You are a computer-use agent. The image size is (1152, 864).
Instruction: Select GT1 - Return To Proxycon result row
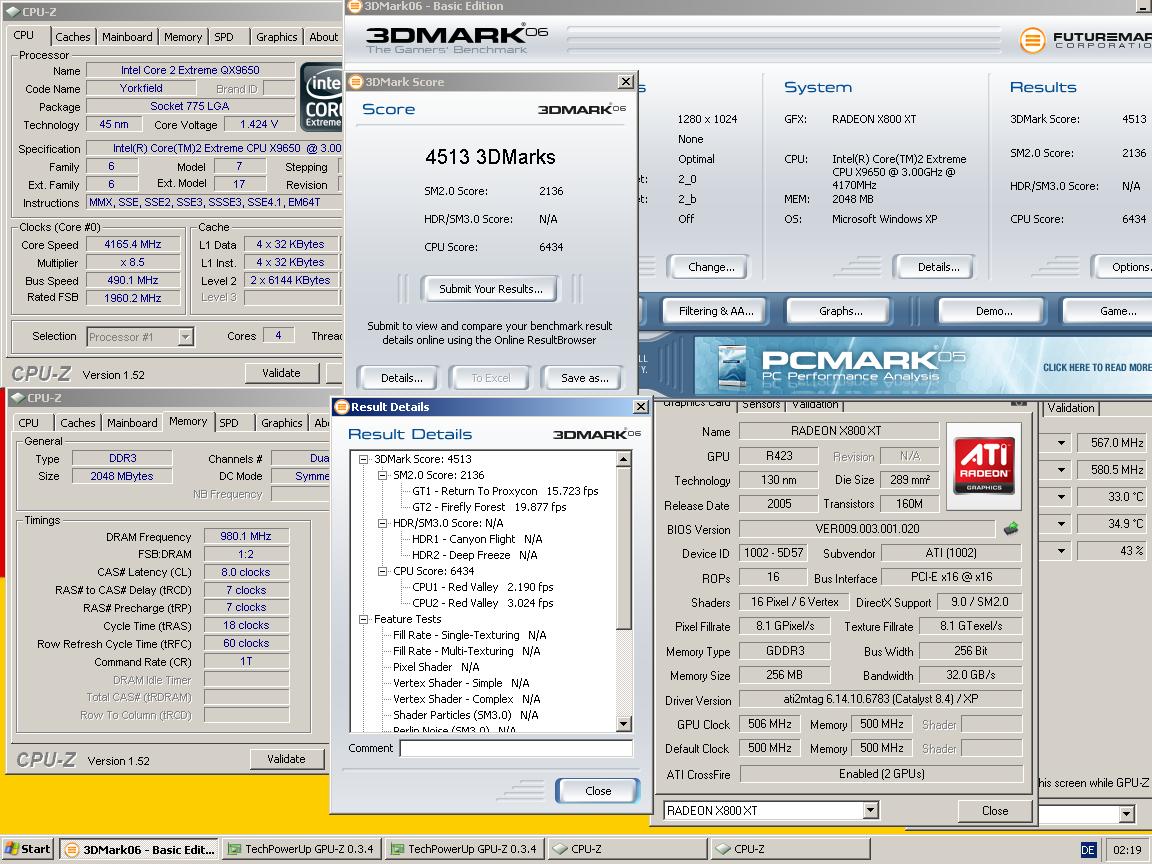[505, 492]
